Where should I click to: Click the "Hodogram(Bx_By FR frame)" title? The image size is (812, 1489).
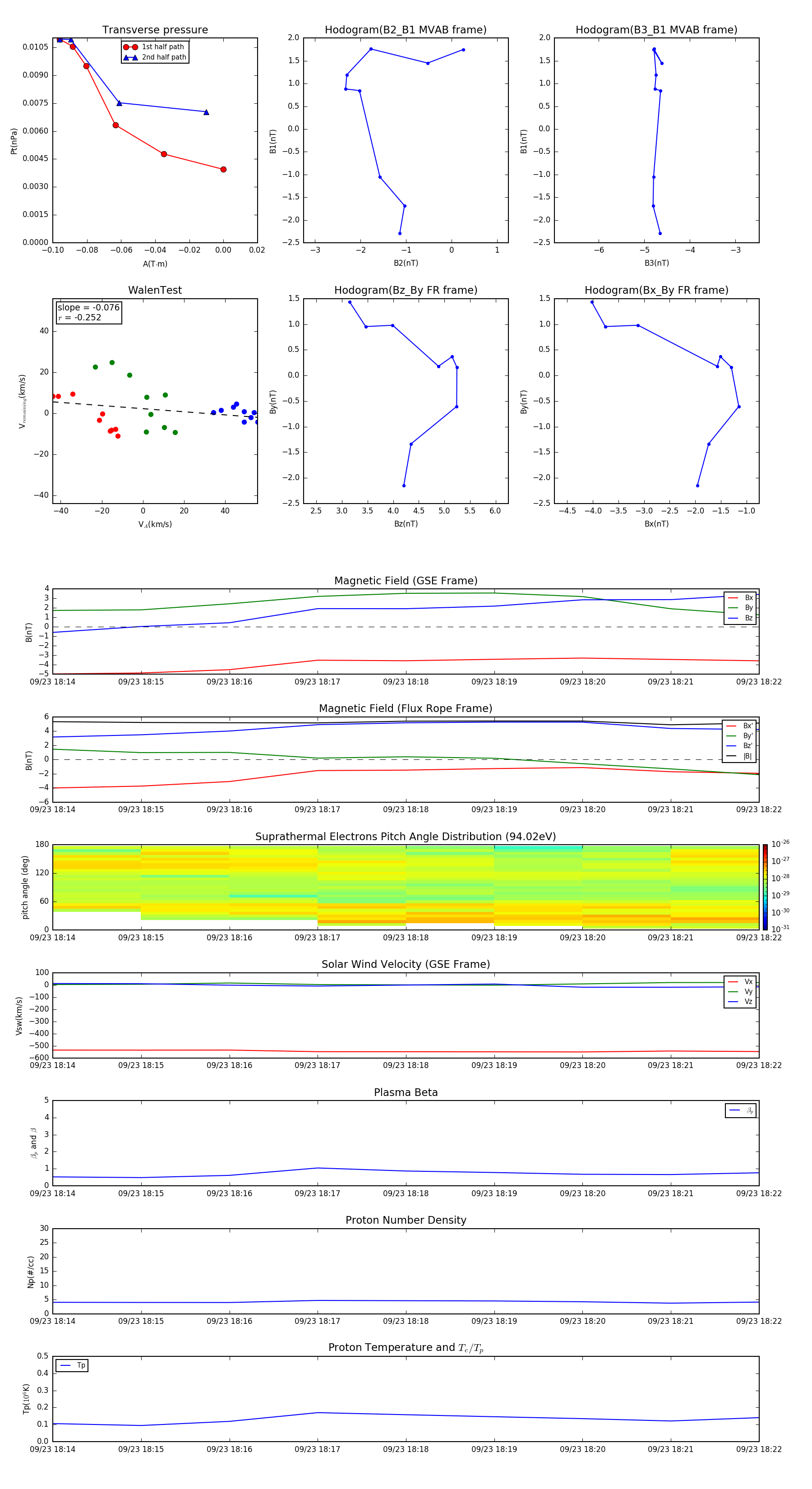coord(656,290)
